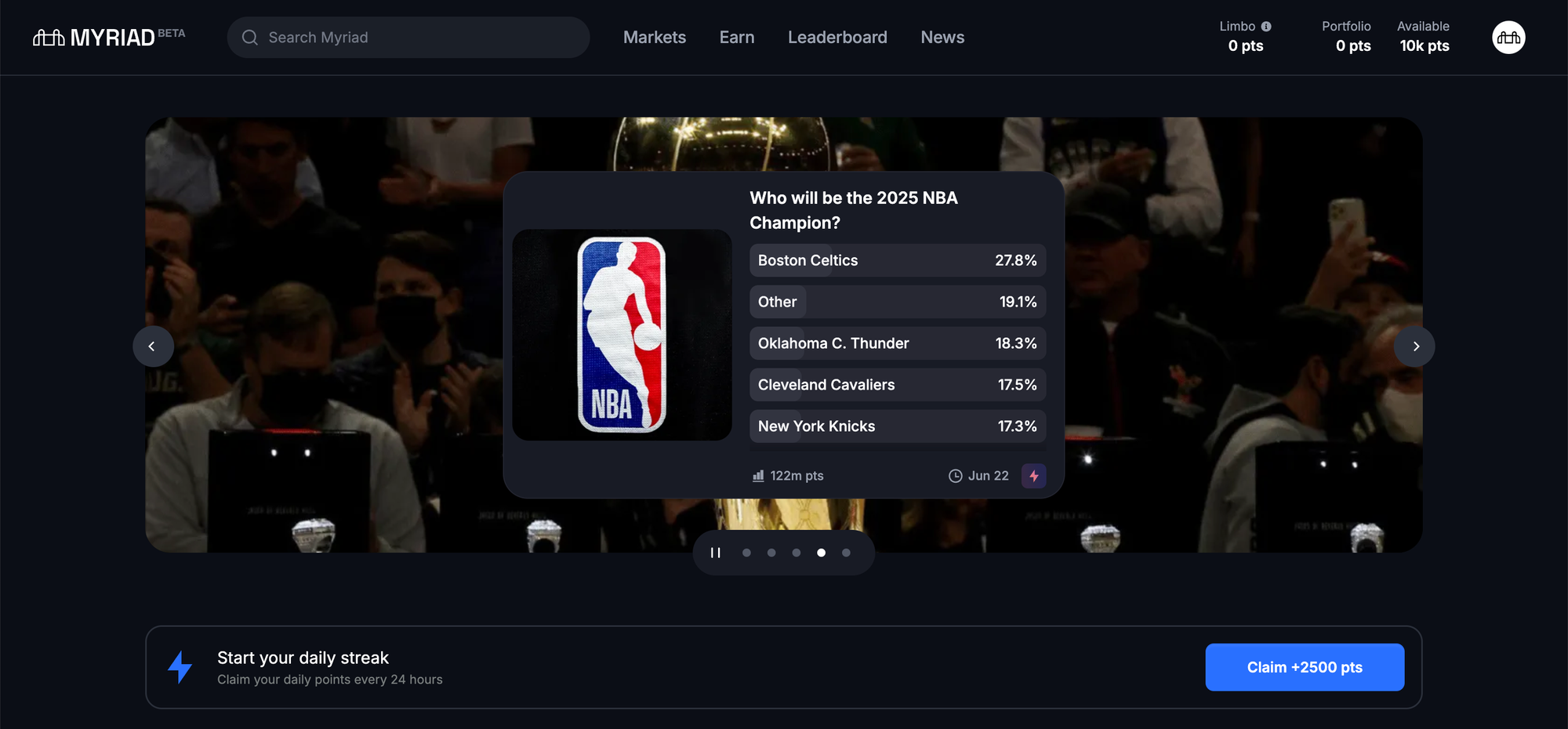The image size is (1568, 729).
Task: Focus the Search Myriad field
Action: pos(408,38)
